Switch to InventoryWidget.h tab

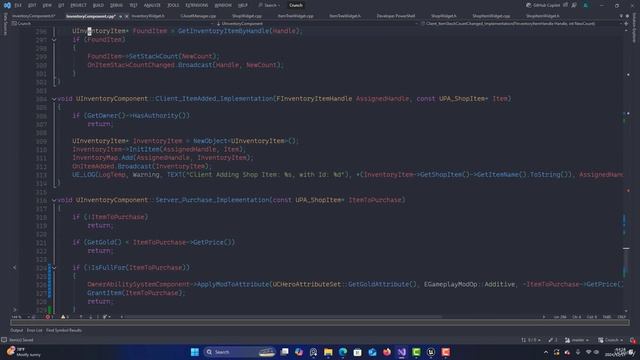point(148,16)
